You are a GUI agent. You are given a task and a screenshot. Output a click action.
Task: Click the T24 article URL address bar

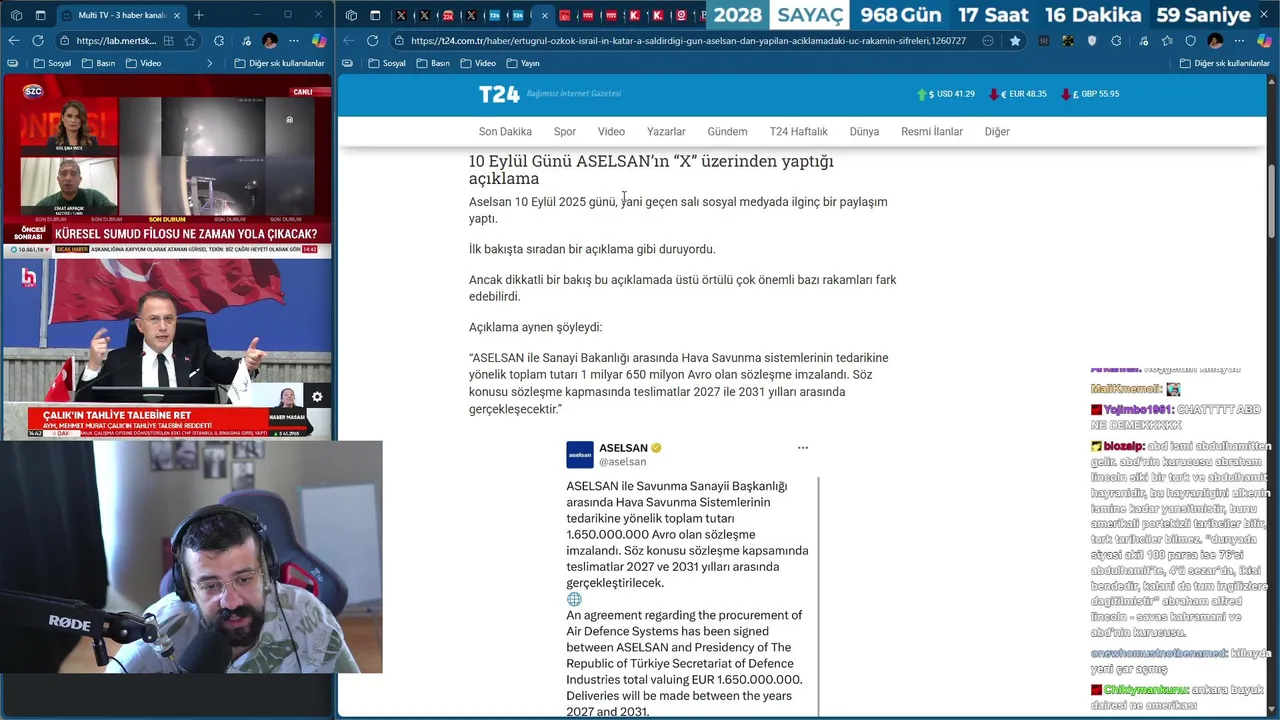coord(688,41)
